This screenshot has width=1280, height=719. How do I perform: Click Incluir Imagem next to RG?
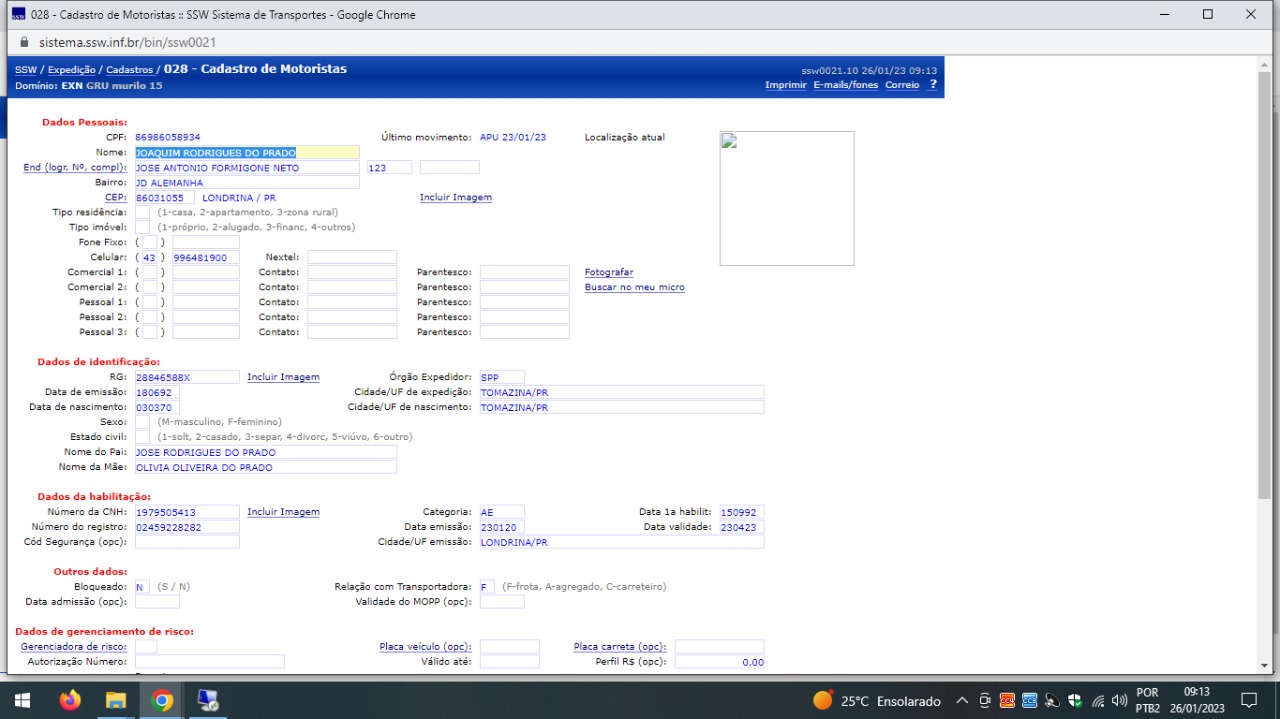coord(284,377)
